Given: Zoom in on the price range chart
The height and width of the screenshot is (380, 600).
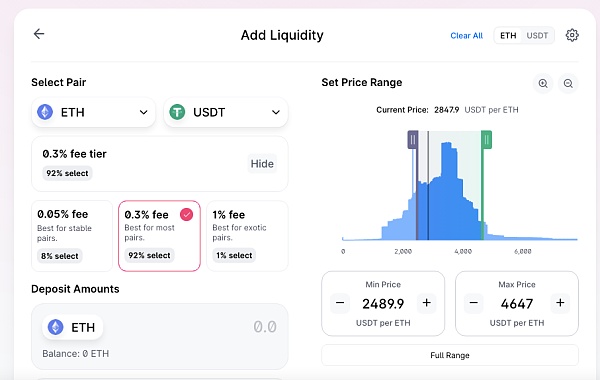Looking at the screenshot, I should (x=543, y=83).
